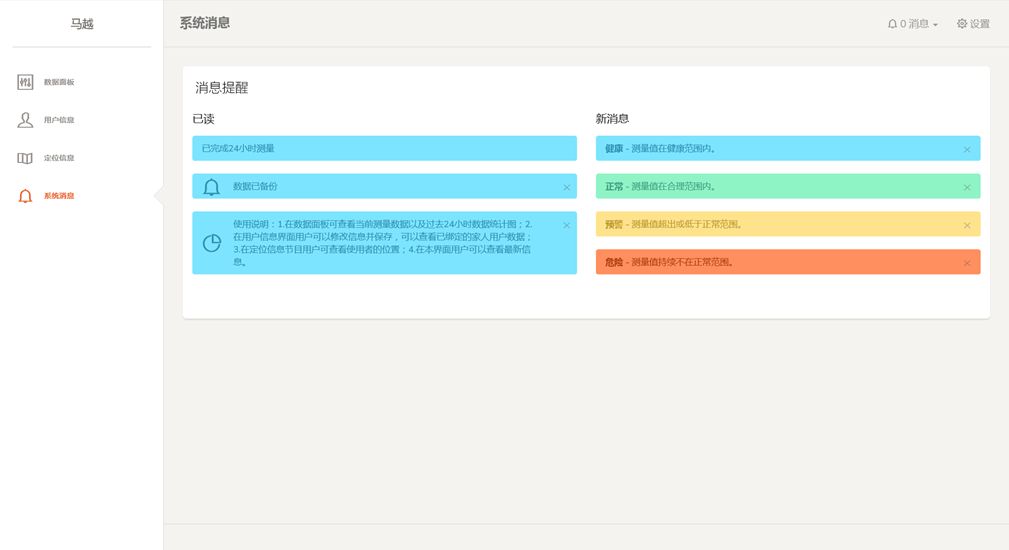Close the 正常 green alert message
1009x550 pixels.
(x=966, y=187)
